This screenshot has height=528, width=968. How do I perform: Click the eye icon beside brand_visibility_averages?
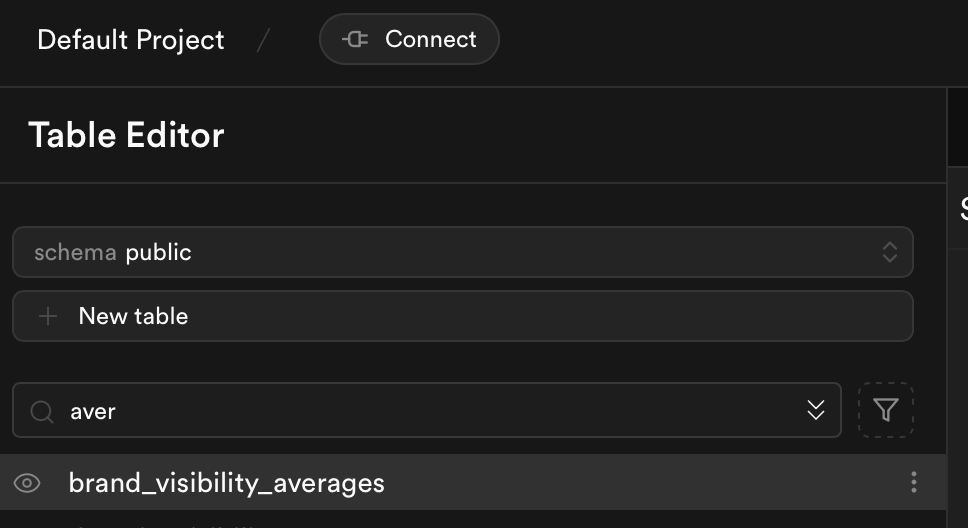(x=27, y=484)
